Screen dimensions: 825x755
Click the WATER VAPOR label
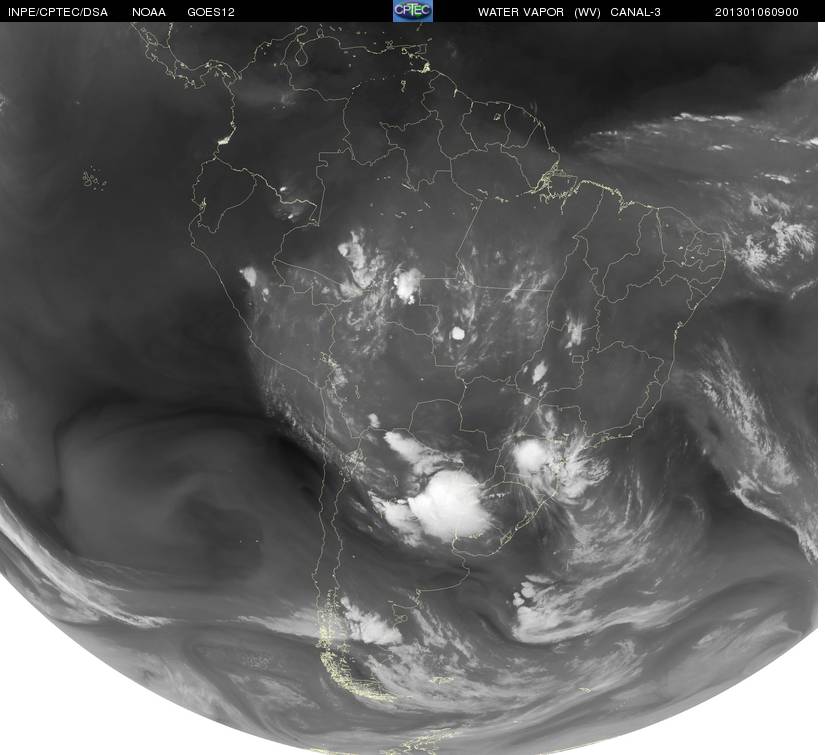tap(521, 12)
